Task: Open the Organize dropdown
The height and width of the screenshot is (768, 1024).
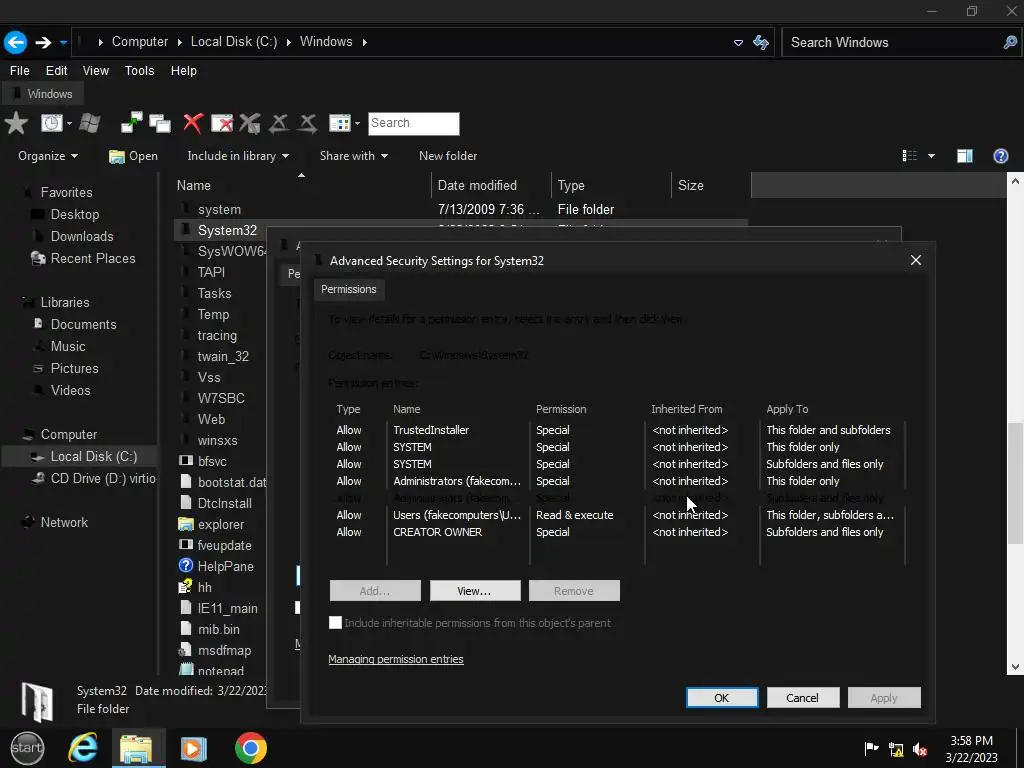Action: coord(48,155)
